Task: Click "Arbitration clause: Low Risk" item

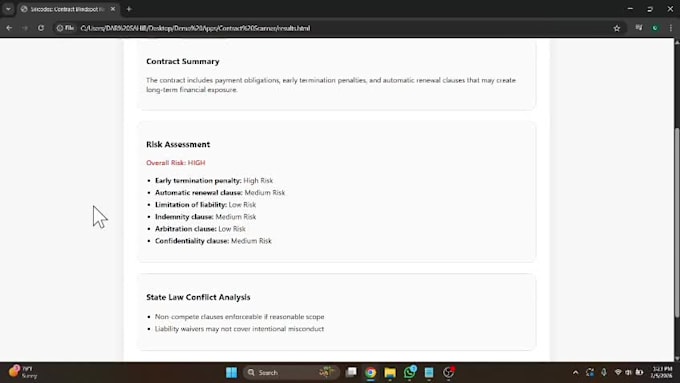Action: 200,229
